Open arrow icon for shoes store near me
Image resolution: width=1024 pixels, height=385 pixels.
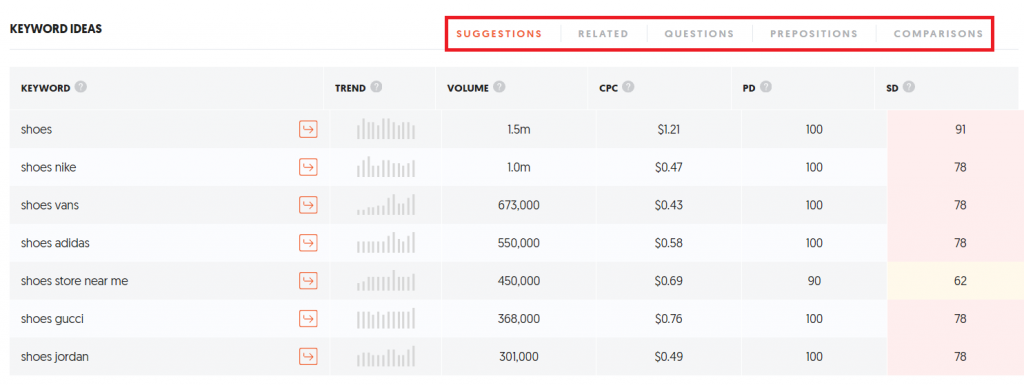pyautogui.click(x=308, y=281)
